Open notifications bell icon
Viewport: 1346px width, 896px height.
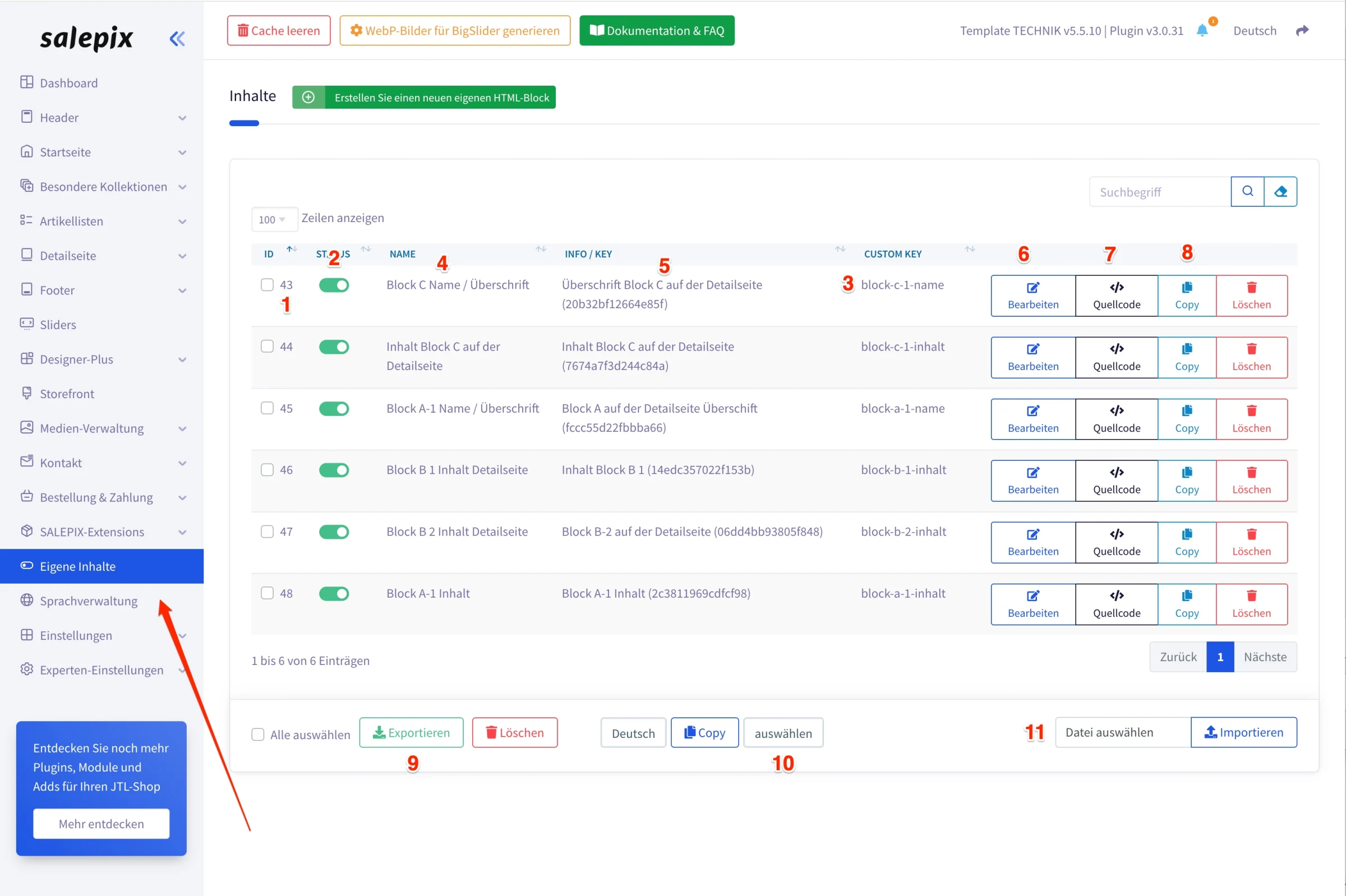[1202, 31]
